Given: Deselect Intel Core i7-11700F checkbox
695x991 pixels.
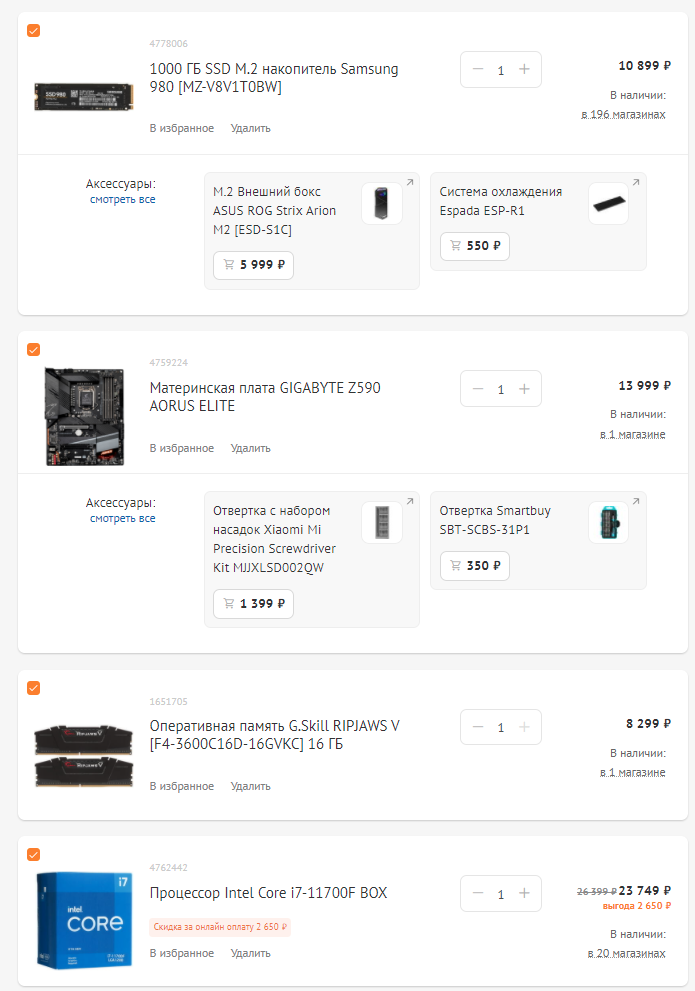Looking at the screenshot, I should [x=33, y=854].
